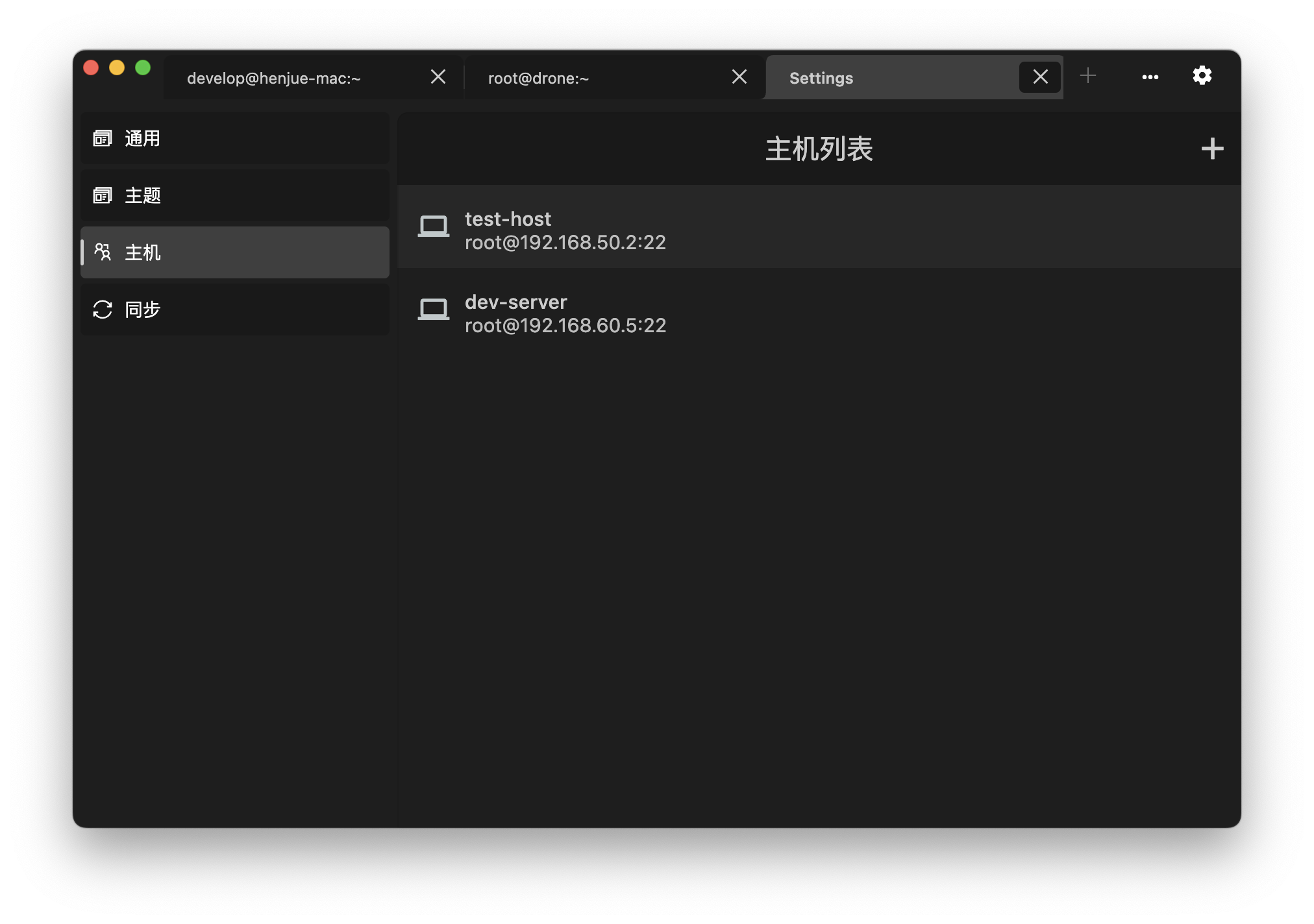Click the 通用 general panel icon
Viewport: 1314px width, 924px height.
[x=103, y=138]
